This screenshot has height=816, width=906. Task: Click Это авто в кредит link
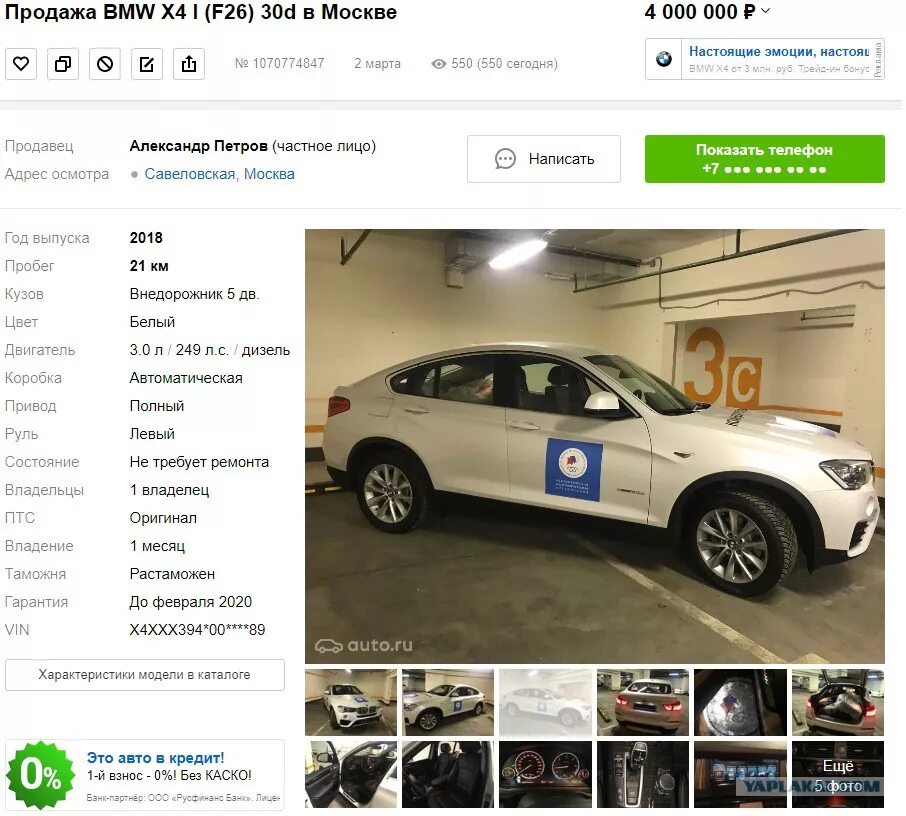click(155, 758)
